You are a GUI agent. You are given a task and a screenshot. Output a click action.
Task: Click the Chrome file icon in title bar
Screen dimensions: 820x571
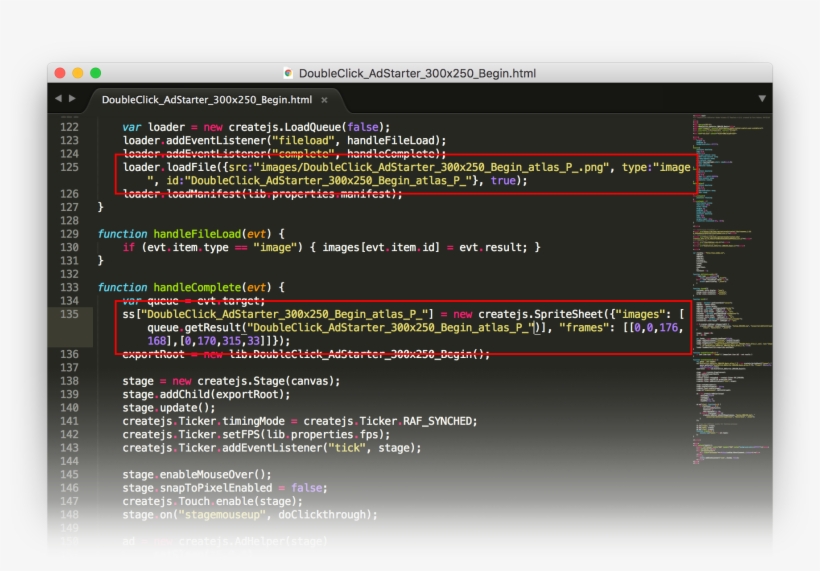289,73
